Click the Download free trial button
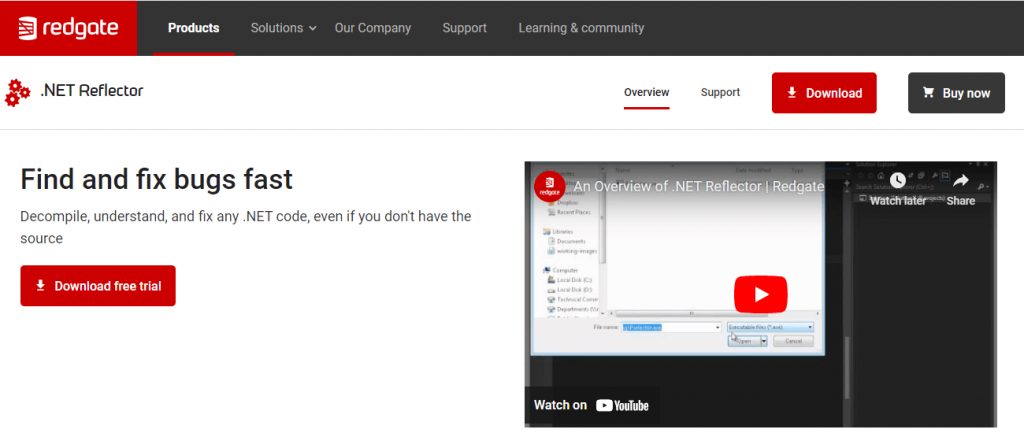1024x433 pixels. pyautogui.click(x=98, y=286)
